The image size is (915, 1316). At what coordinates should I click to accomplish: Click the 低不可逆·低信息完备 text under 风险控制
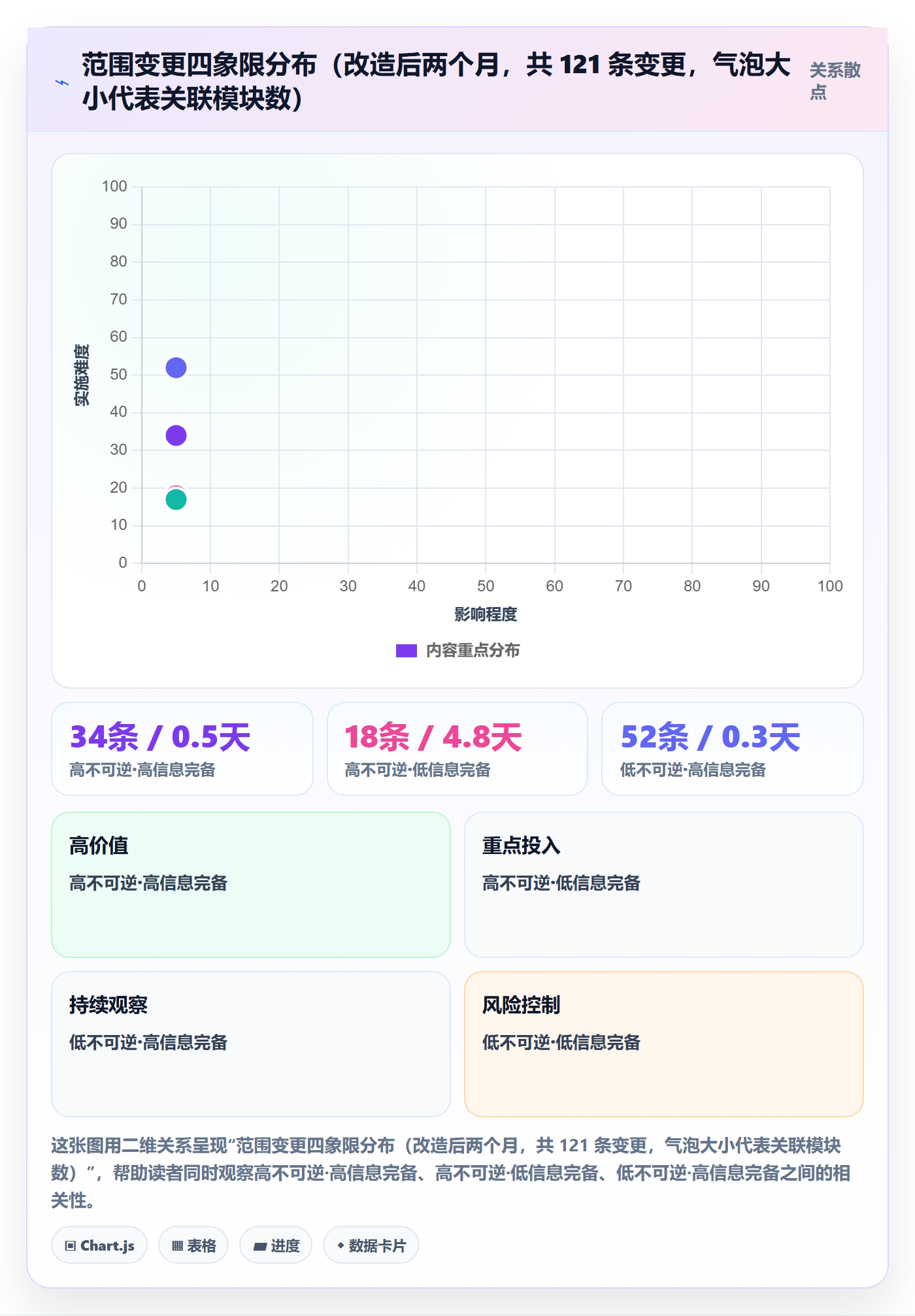561,1043
